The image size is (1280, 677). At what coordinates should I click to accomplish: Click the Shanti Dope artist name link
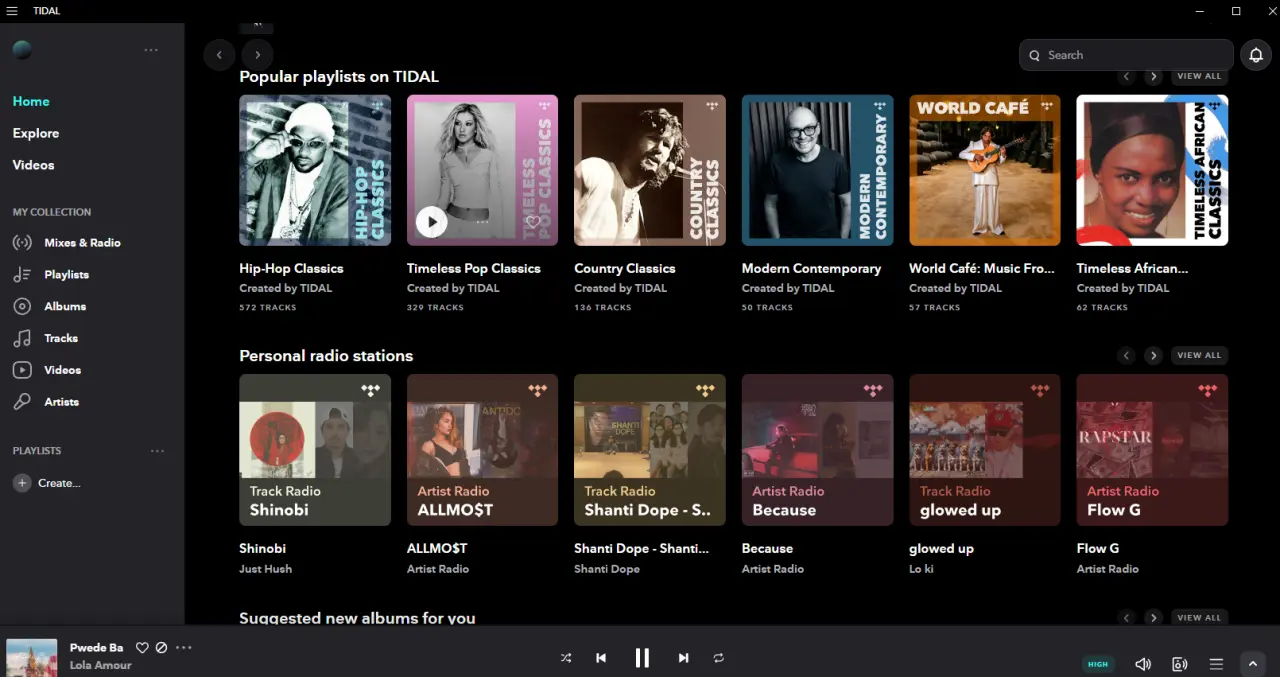606,569
